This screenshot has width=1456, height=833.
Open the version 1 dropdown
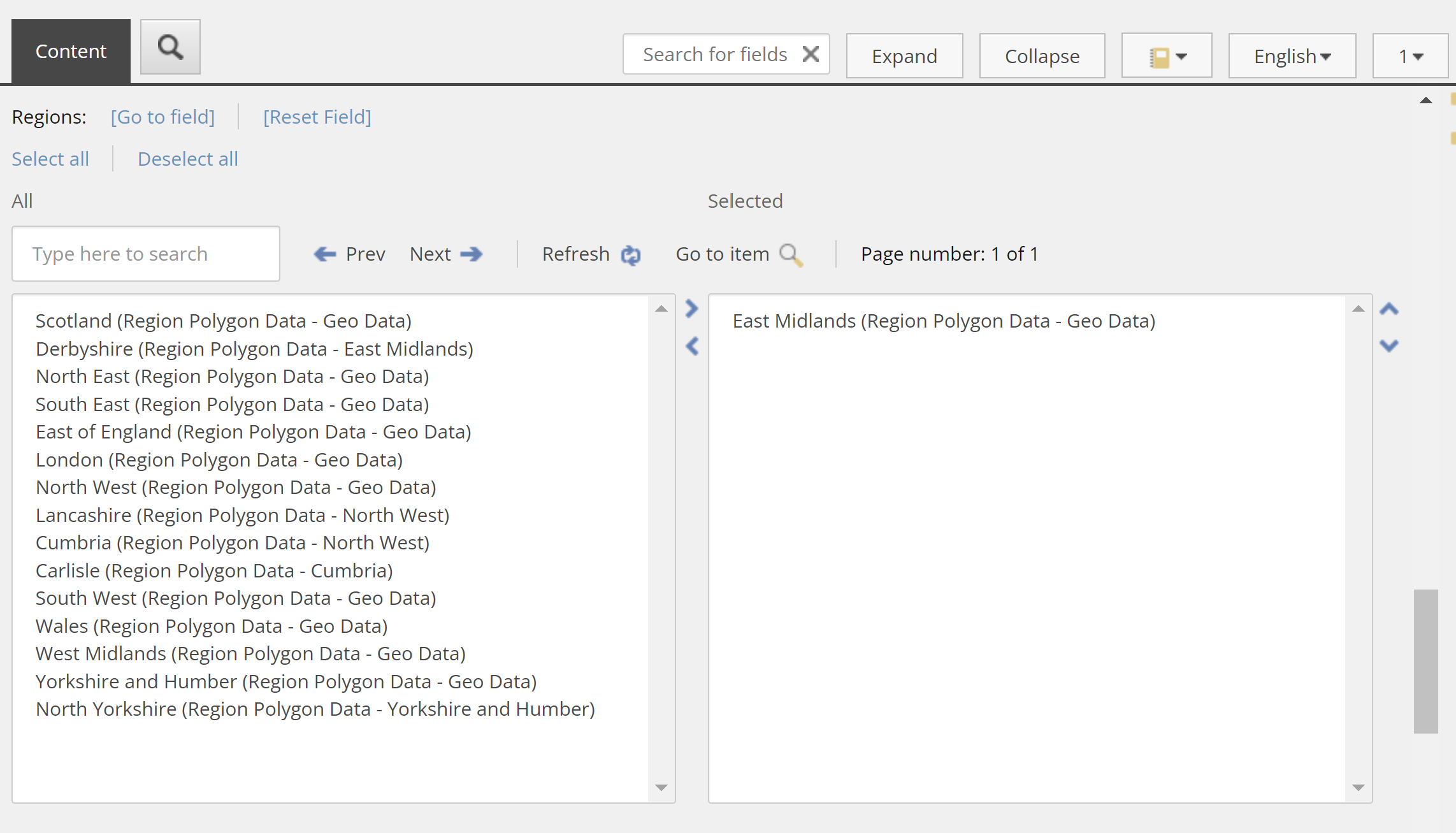click(1410, 56)
